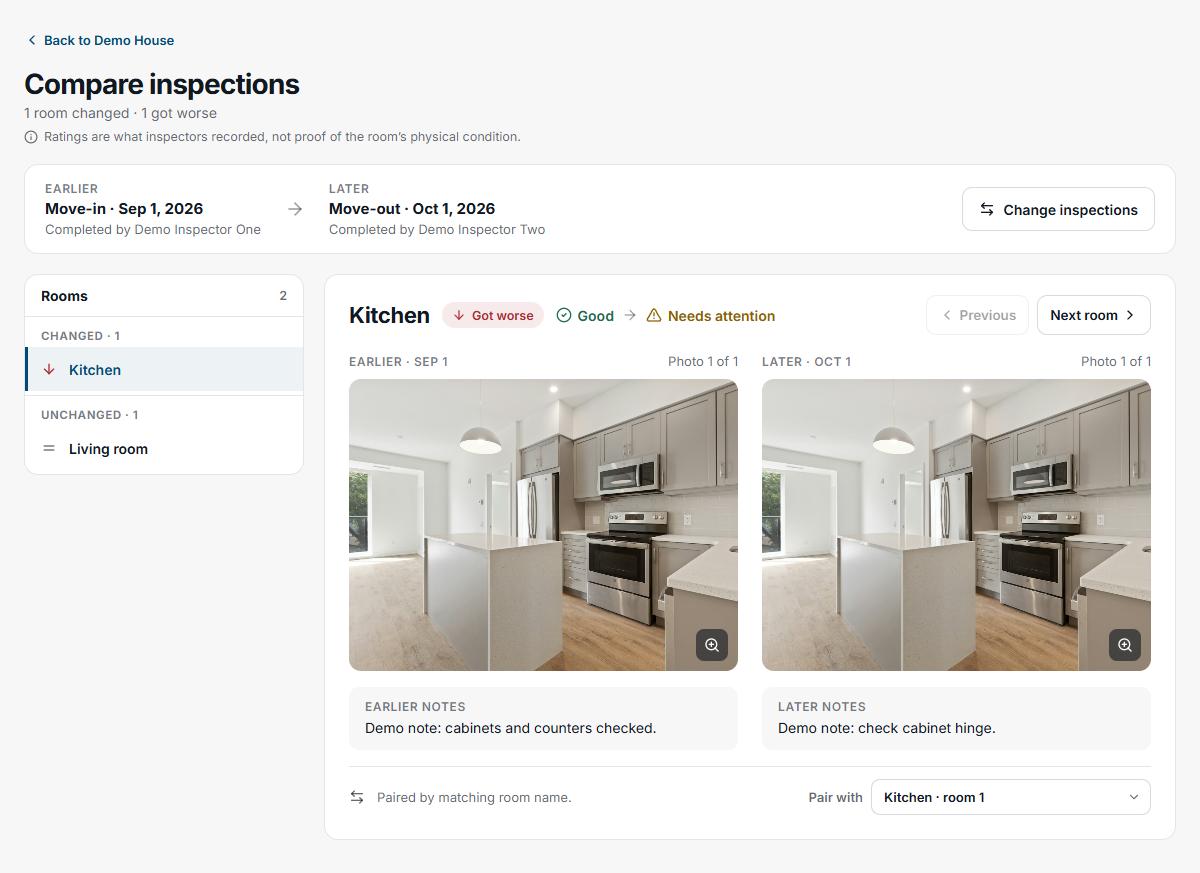Viewport: 1200px width, 873px height.
Task: Click the summary 1 room changed · 1 got worse
Action: tap(121, 113)
